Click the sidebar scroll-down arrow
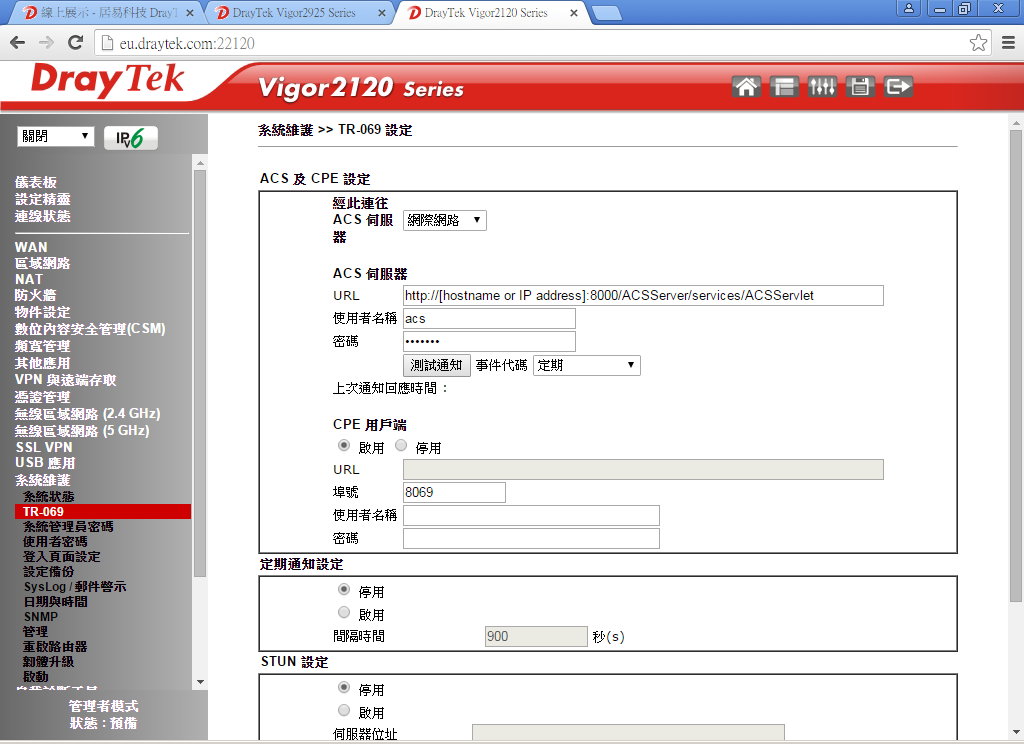The height and width of the screenshot is (744, 1024). tap(200, 682)
